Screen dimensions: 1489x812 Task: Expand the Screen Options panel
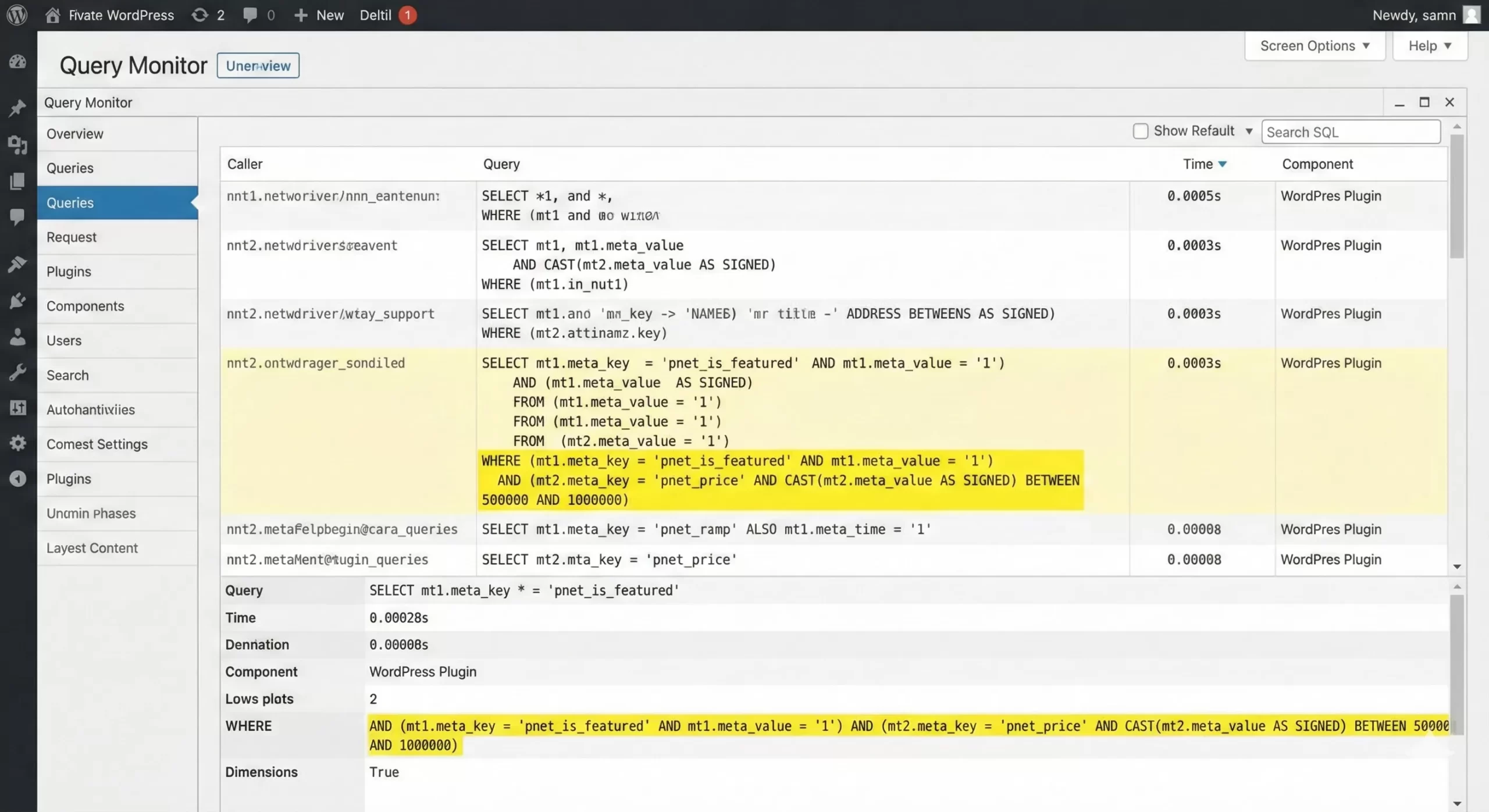[x=1315, y=46]
